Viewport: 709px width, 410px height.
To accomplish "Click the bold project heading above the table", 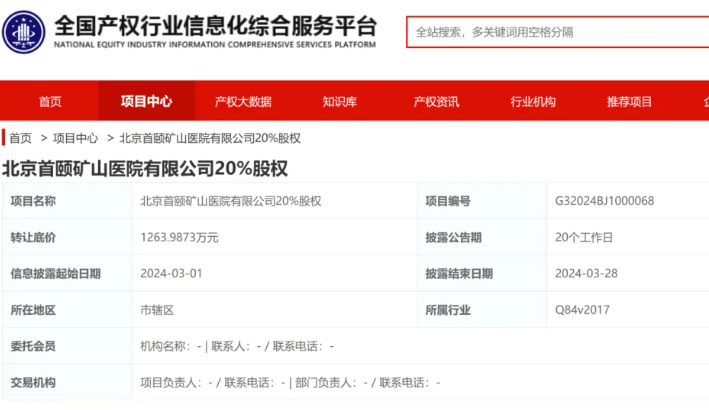I will (144, 168).
